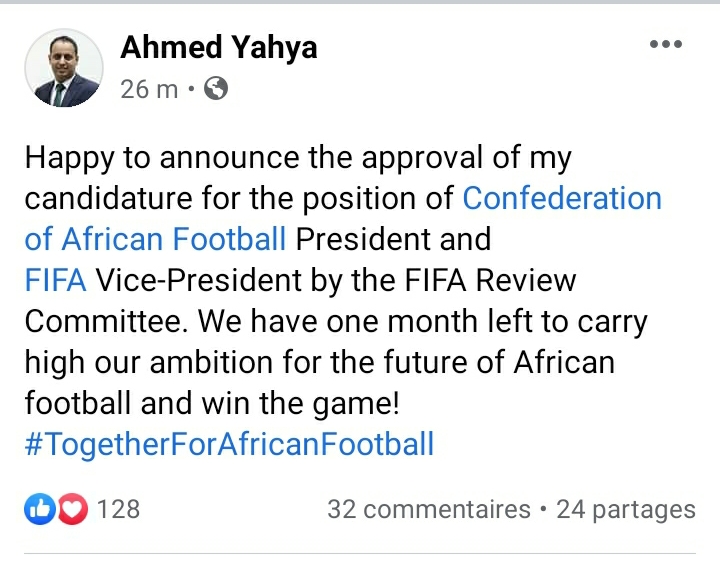Screen dimensions: 720x561
Task: Show the 32 commentaires
Action: click(x=428, y=509)
